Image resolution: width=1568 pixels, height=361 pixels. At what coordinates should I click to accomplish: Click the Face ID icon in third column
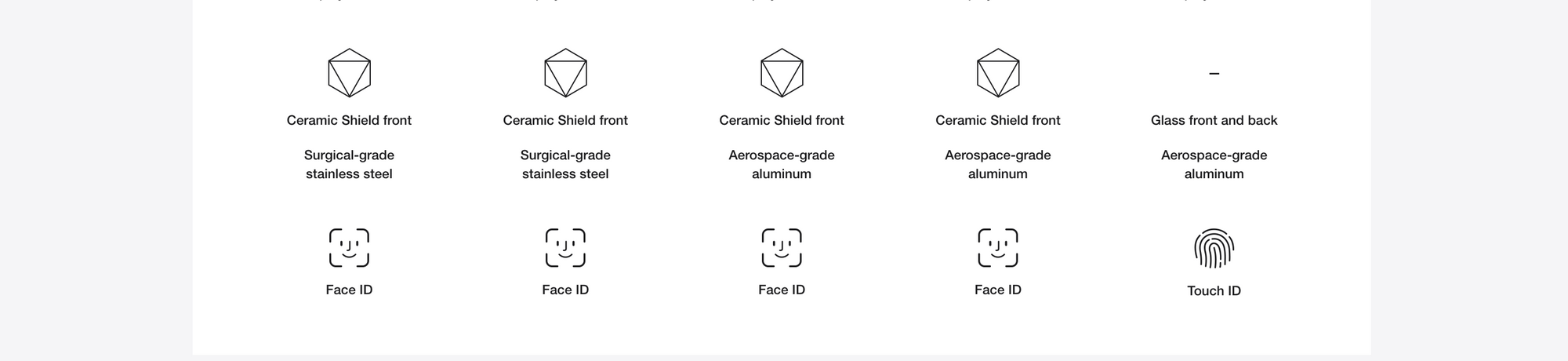click(782, 248)
